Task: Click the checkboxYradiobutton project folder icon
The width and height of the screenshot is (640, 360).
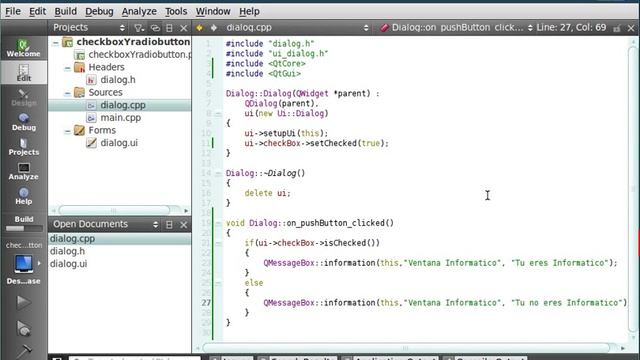Action: [x=68, y=42]
